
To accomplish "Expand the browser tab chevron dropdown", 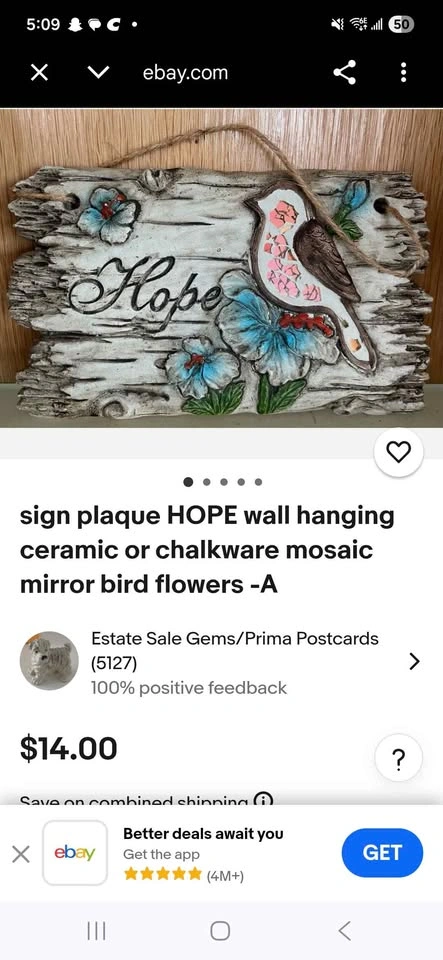I will tap(99, 73).
